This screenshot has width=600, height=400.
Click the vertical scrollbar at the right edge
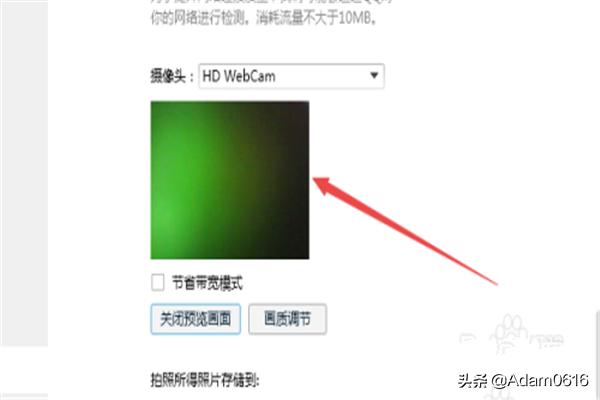[x=597, y=354]
